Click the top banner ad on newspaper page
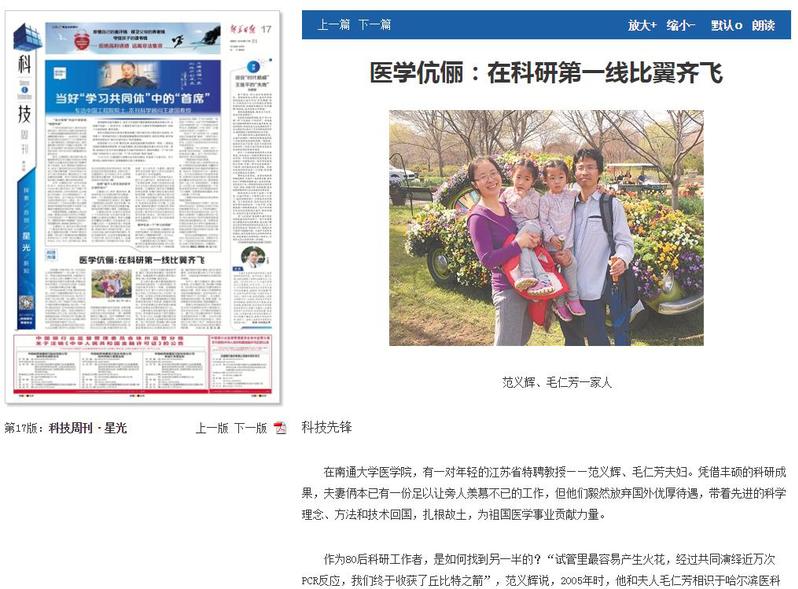Image resolution: width=798 pixels, height=589 pixels. click(133, 38)
